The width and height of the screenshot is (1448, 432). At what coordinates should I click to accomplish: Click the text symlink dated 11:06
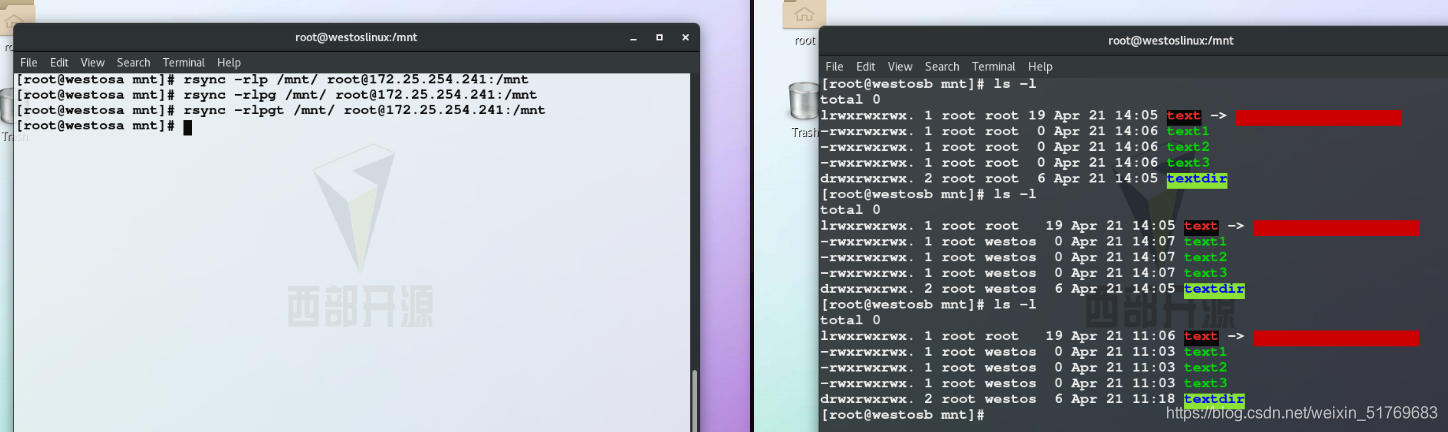1201,337
